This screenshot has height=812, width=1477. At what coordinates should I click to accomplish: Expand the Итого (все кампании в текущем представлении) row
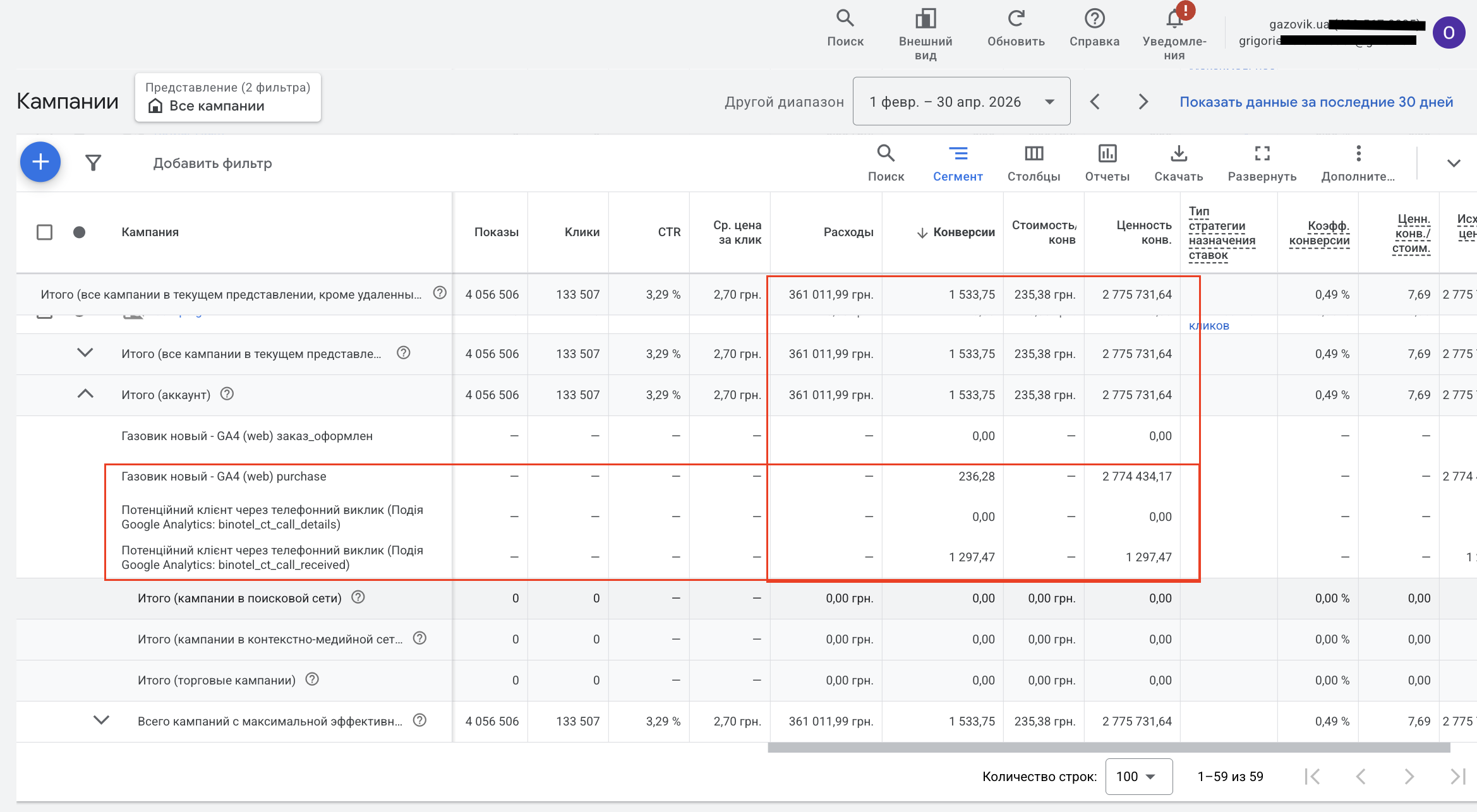(x=85, y=353)
